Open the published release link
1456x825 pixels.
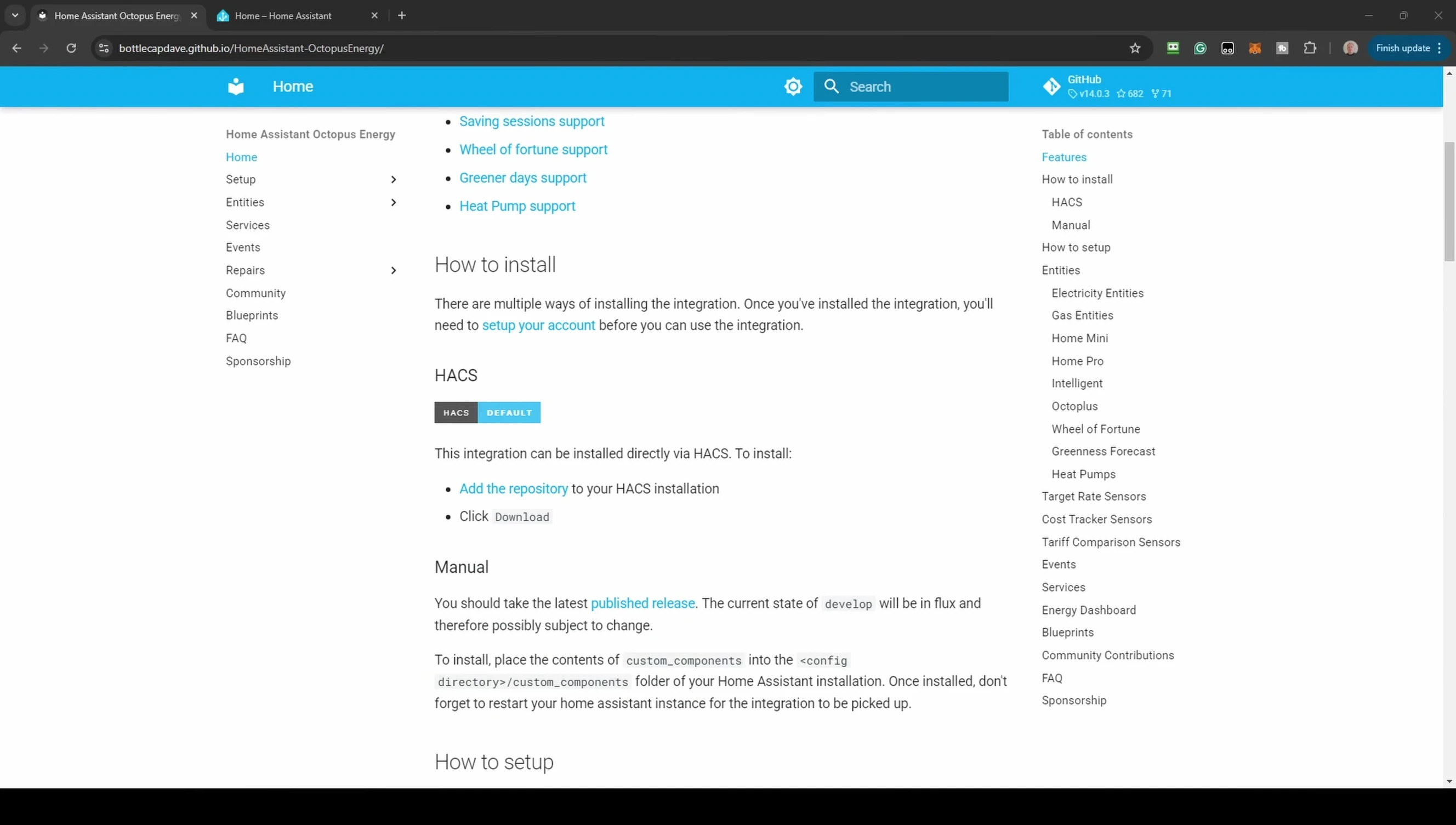pyautogui.click(x=642, y=603)
